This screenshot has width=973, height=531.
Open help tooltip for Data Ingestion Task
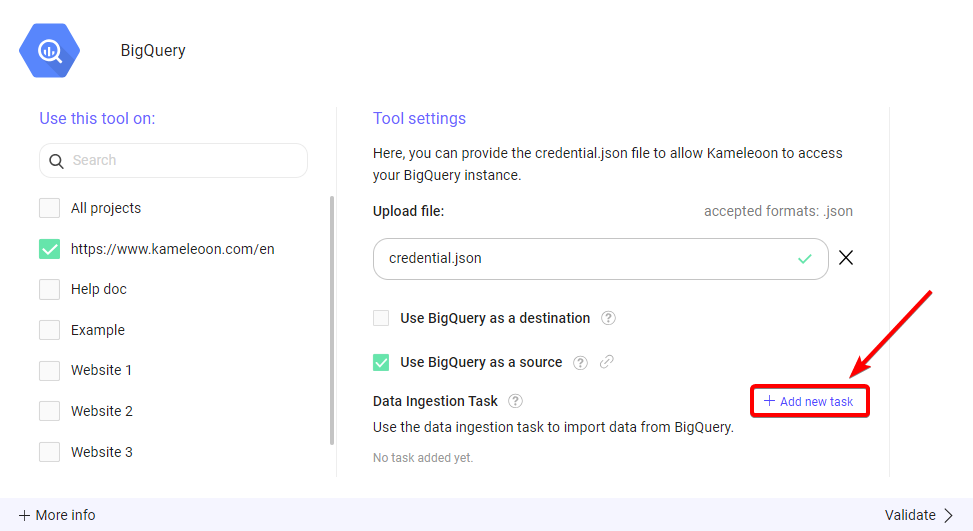(x=515, y=401)
